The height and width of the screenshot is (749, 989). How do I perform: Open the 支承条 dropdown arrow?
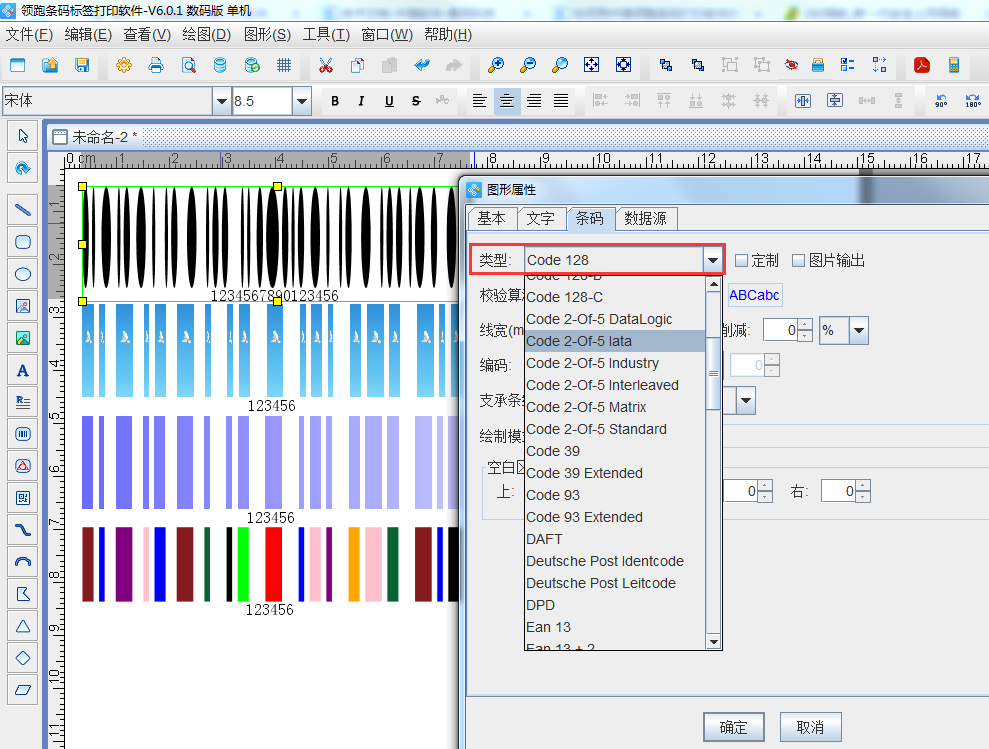pyautogui.click(x=746, y=401)
